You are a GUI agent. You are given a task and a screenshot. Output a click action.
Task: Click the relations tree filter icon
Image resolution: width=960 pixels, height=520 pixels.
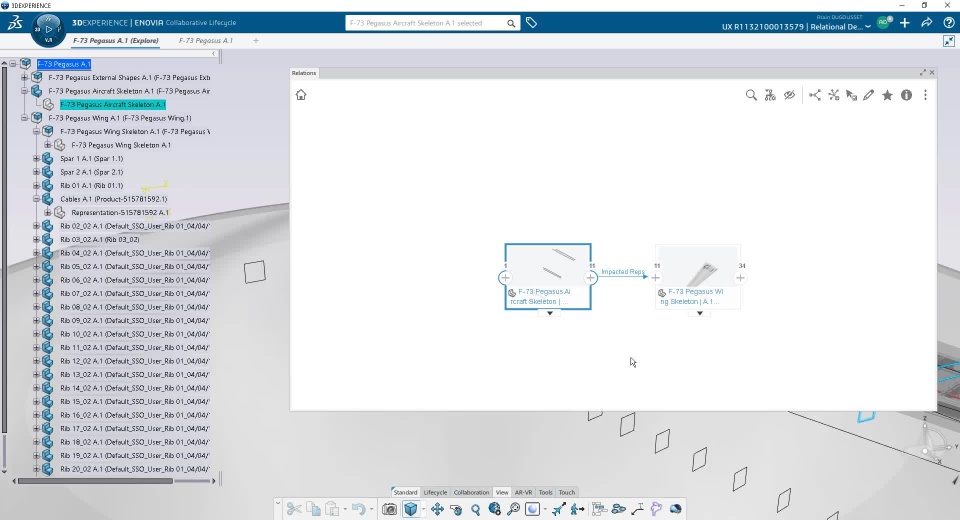click(770, 95)
